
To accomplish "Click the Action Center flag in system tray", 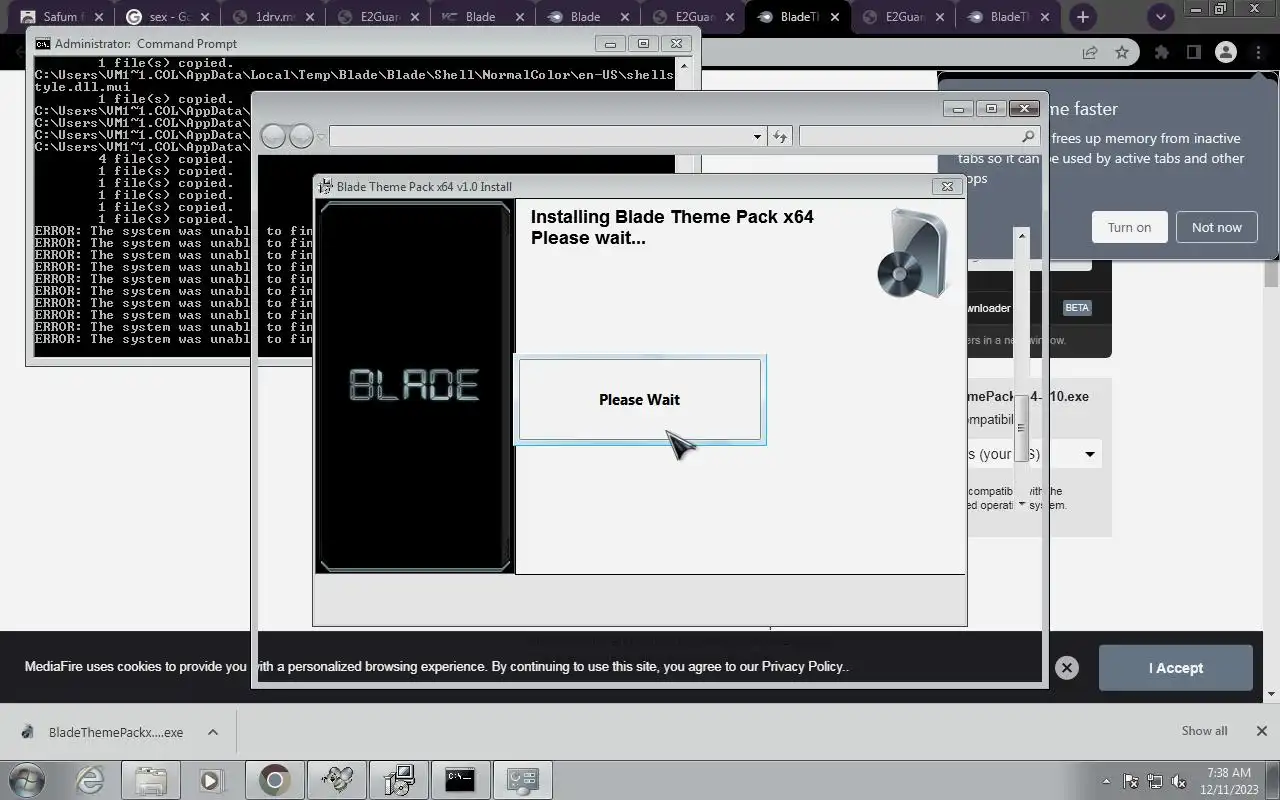I will [x=1131, y=781].
